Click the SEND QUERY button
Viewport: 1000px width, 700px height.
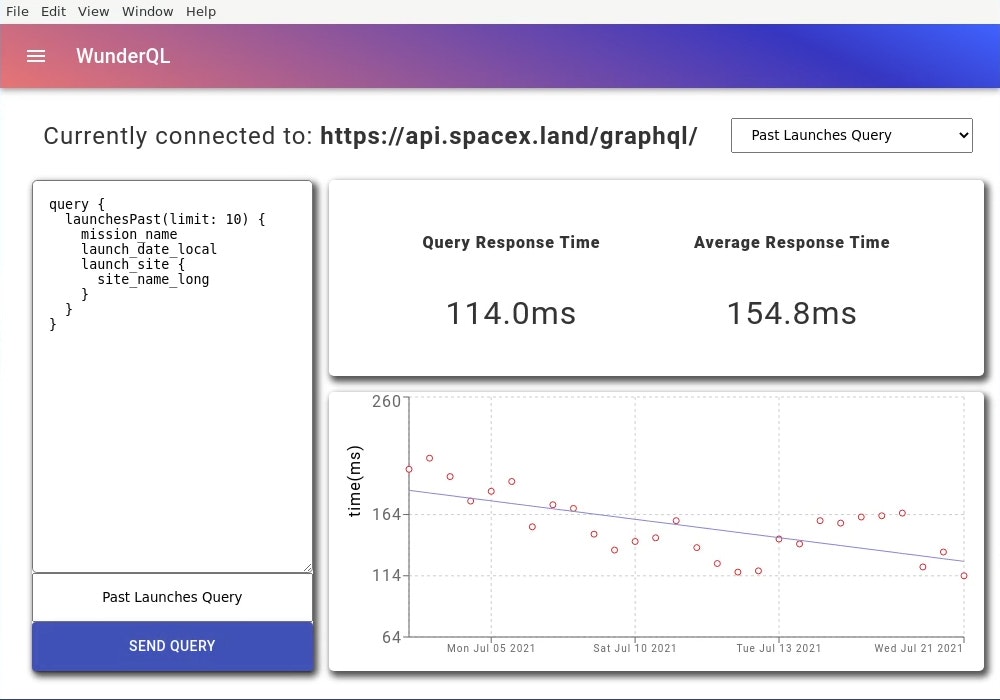point(172,646)
